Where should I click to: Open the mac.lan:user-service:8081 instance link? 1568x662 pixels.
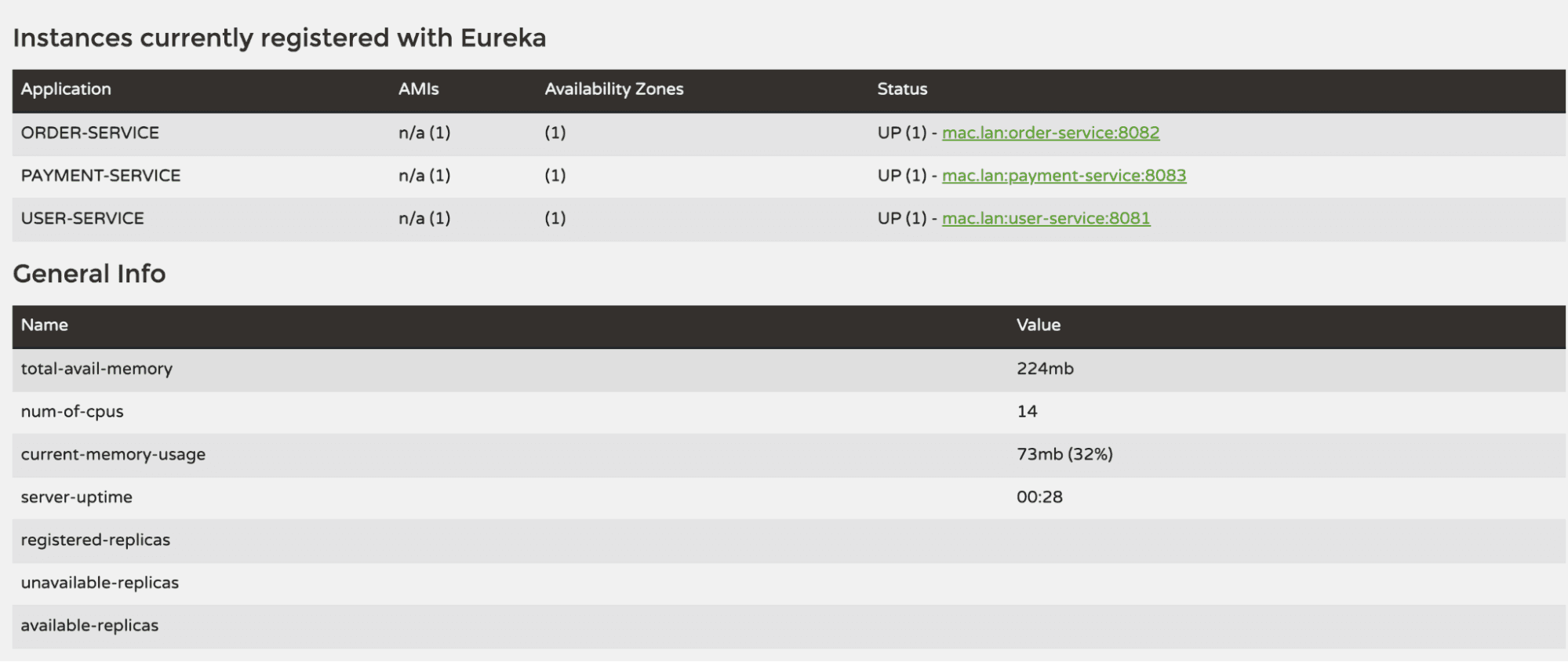pyautogui.click(x=1046, y=218)
